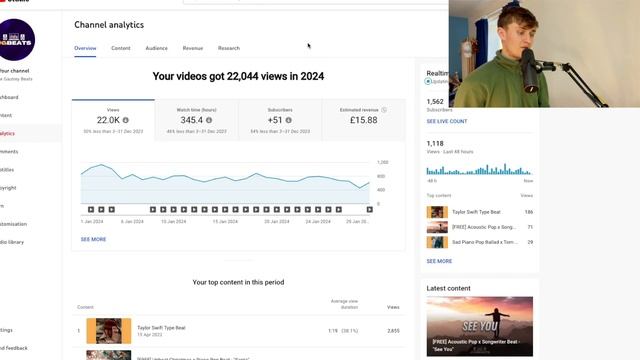Select the Subscribers metric card

tap(280, 120)
